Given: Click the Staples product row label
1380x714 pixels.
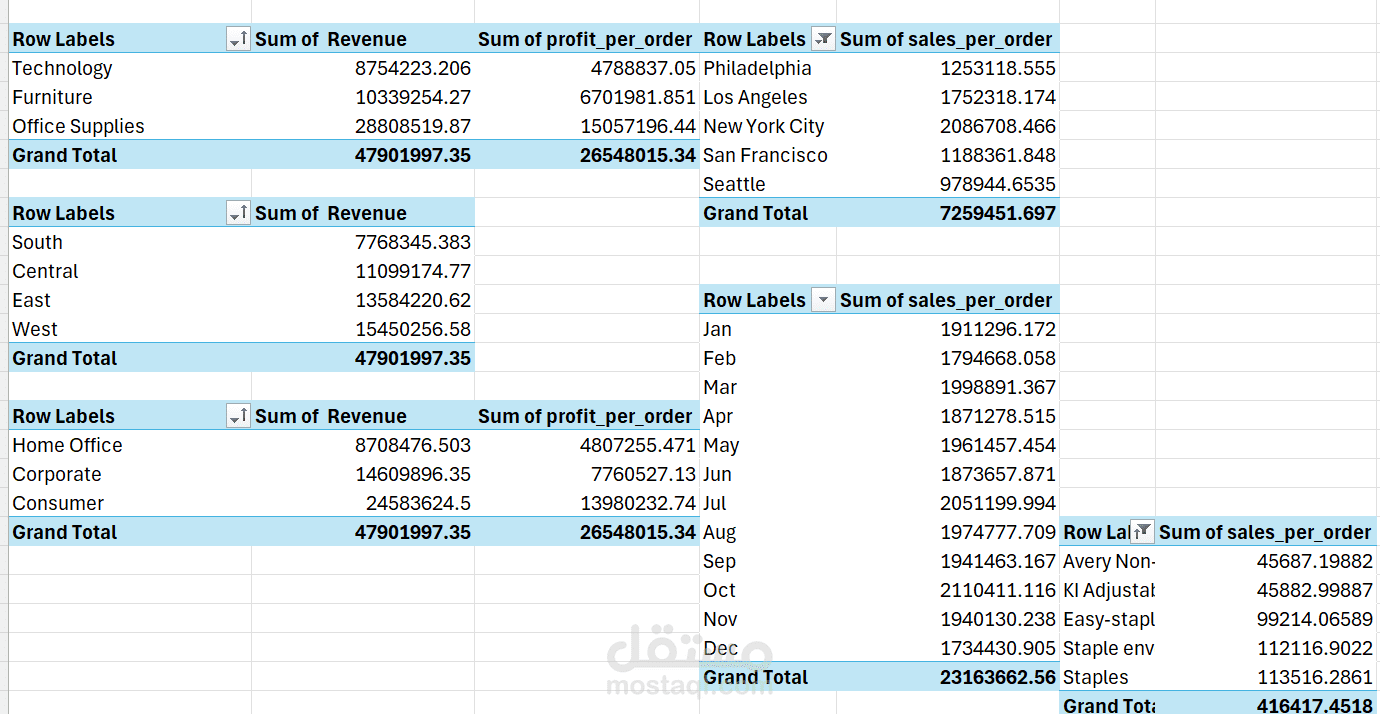Looking at the screenshot, I should (x=1096, y=678).
